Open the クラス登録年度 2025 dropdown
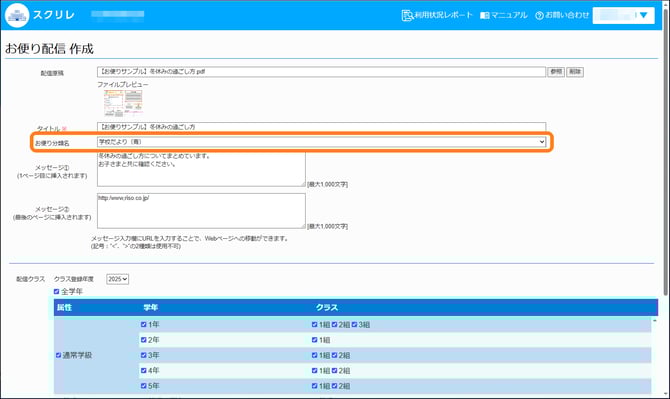 click(x=118, y=279)
